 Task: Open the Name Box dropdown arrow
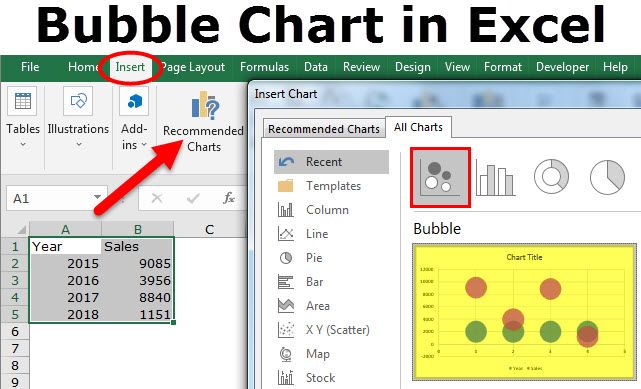pyautogui.click(x=97, y=197)
